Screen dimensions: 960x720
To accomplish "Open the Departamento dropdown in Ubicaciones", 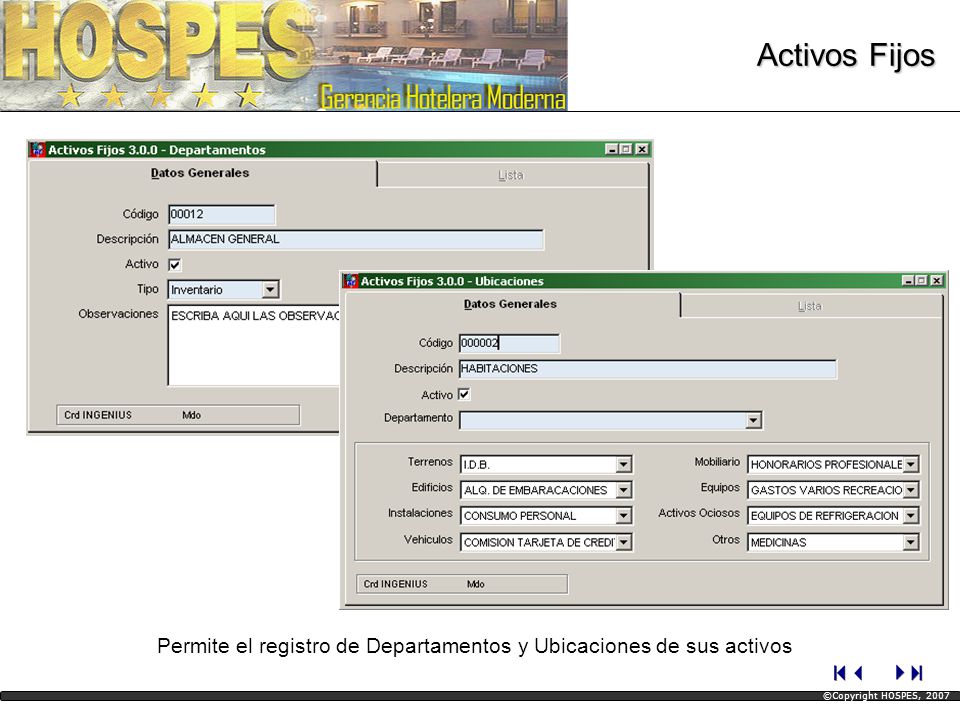I will pyautogui.click(x=753, y=420).
